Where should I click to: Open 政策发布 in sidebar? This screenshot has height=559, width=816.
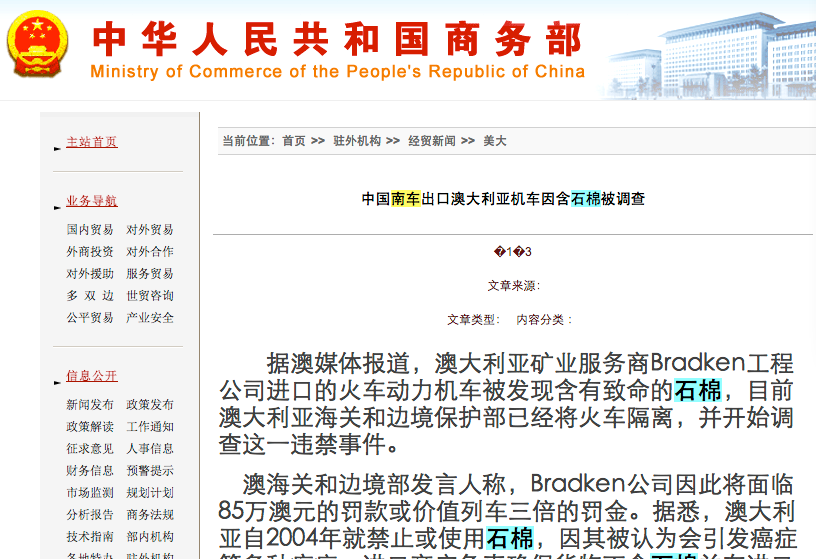point(150,404)
